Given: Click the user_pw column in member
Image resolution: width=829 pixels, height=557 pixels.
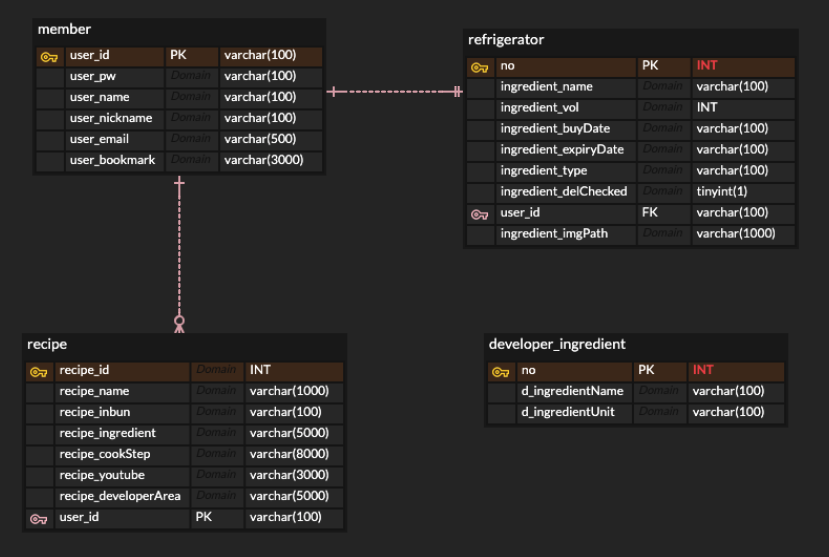Looking at the screenshot, I should [x=93, y=76].
